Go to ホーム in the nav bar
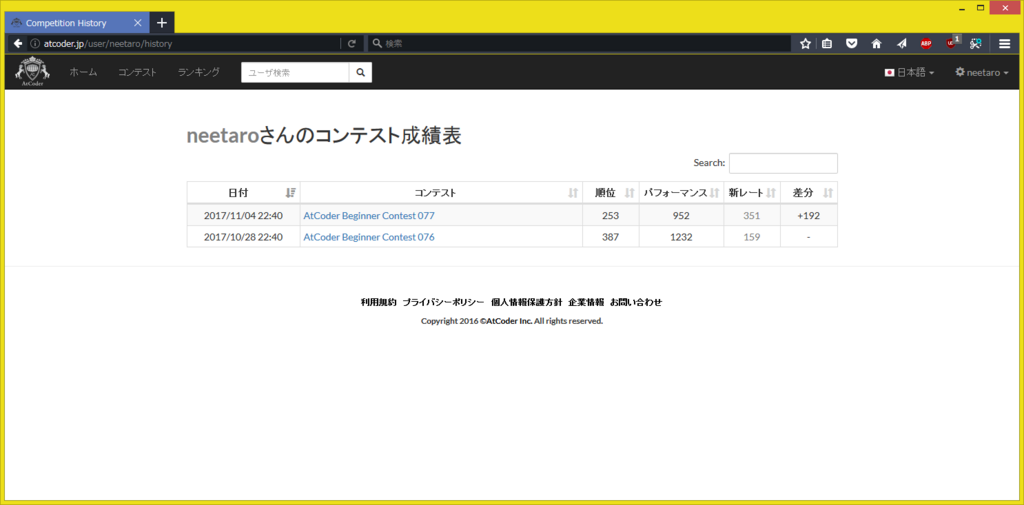Screen dimensions: 1024x505 click(84, 73)
